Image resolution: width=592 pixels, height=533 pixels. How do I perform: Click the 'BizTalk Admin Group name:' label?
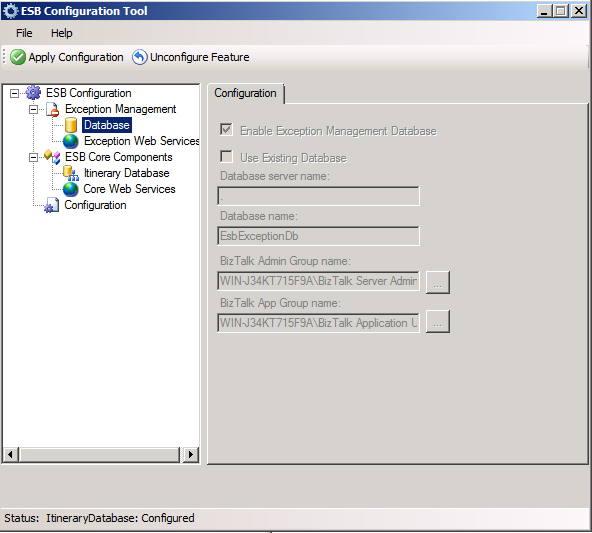(285, 261)
